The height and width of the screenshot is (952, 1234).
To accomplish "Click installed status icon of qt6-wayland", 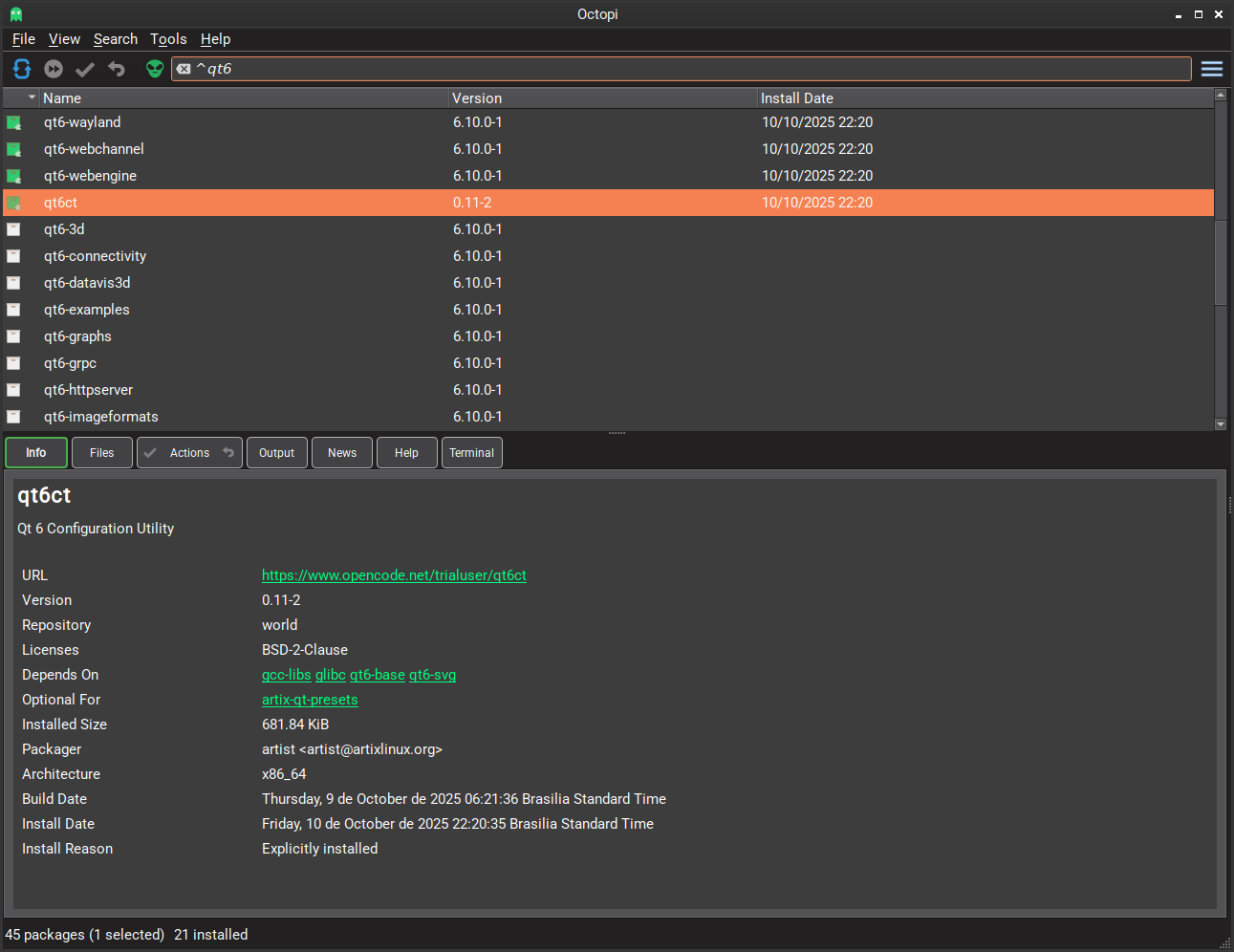I will (x=14, y=122).
